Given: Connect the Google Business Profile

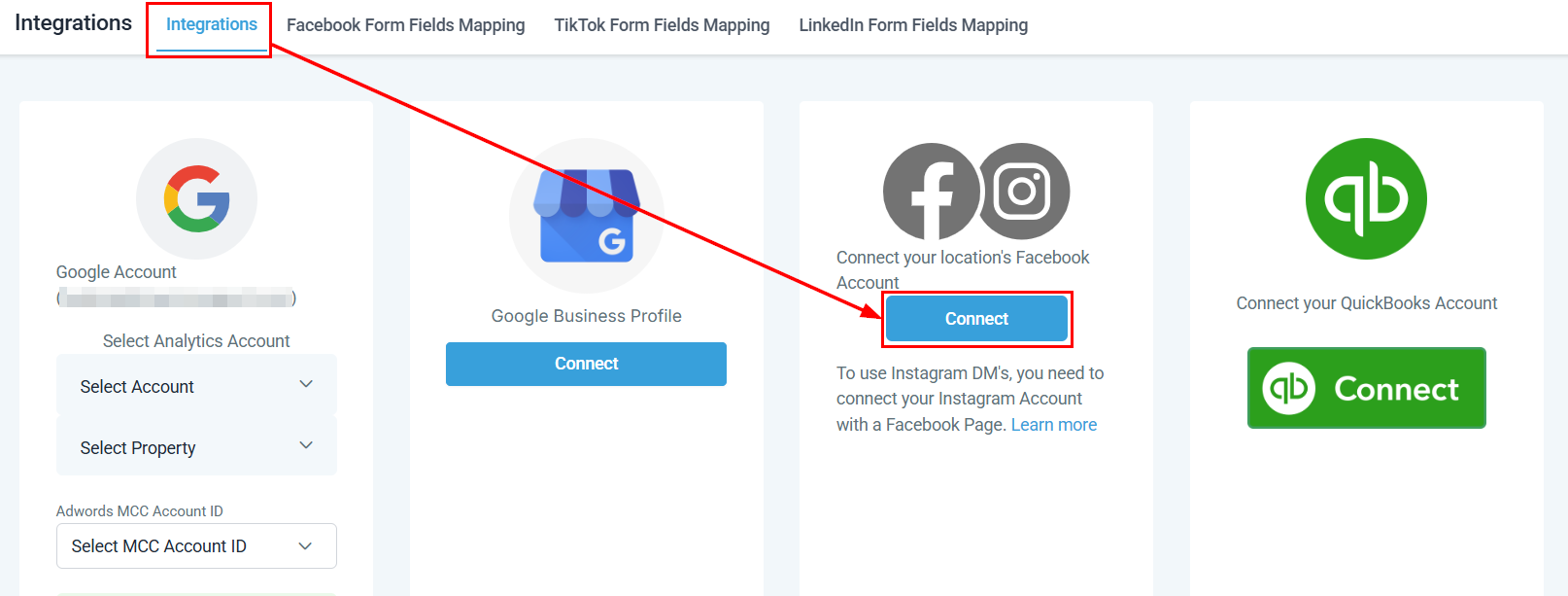Looking at the screenshot, I should pos(586,364).
